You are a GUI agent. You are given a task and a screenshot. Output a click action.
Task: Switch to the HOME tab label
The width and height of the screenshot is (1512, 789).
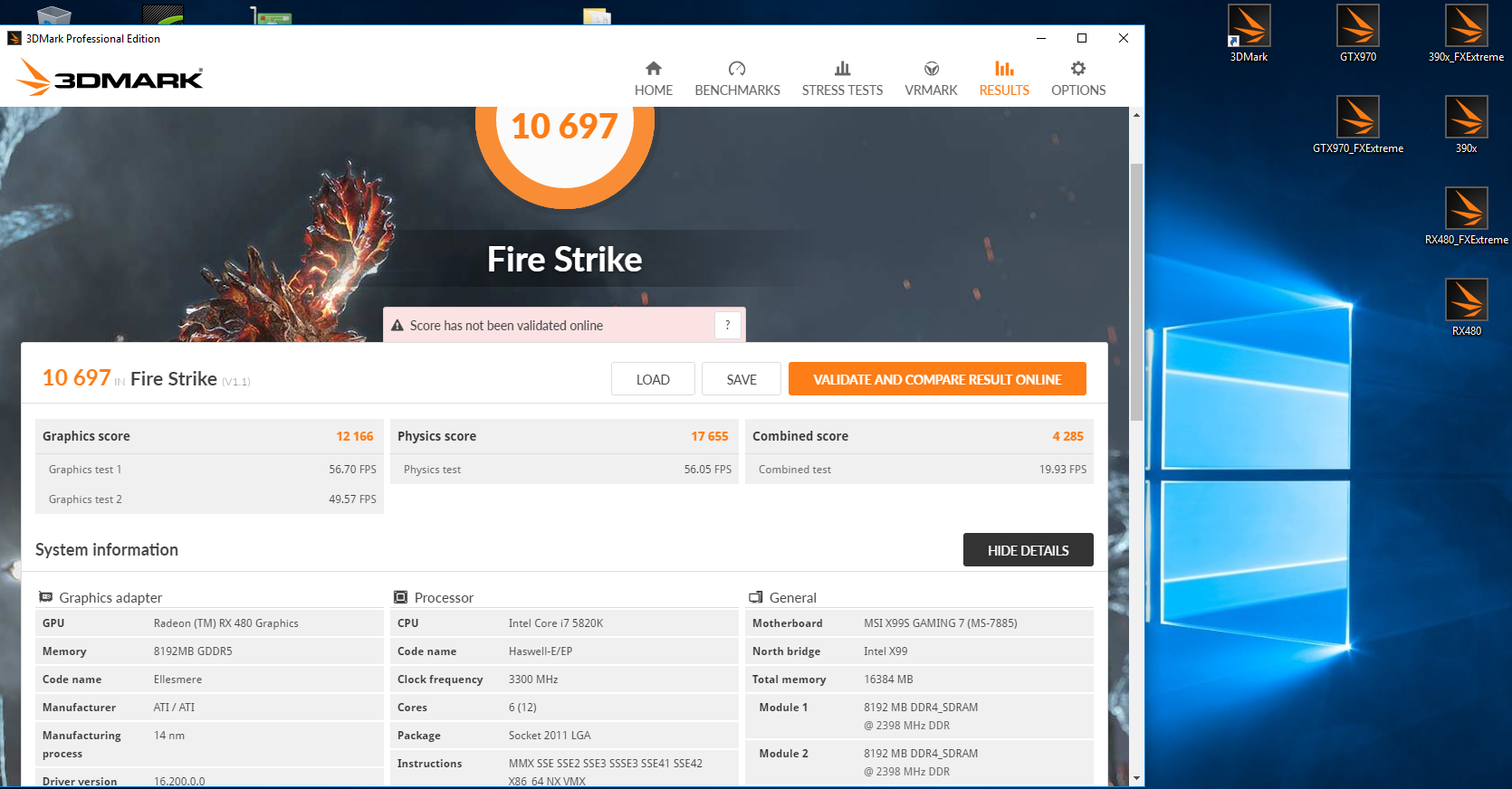[653, 90]
